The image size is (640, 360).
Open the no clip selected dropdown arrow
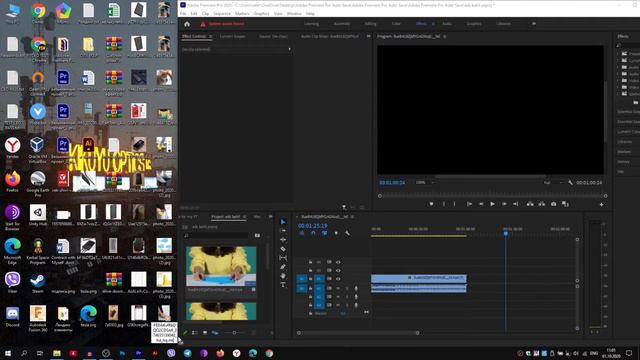[x=289, y=49]
